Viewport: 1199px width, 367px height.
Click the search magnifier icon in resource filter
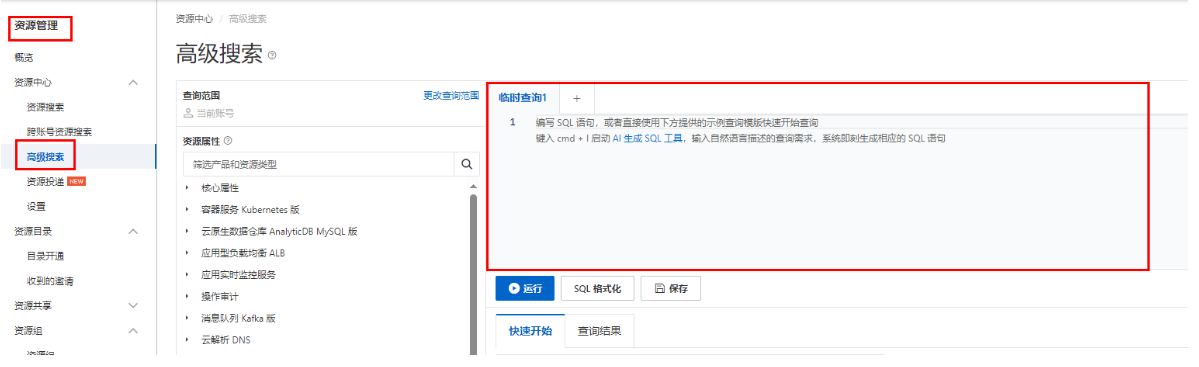(466, 164)
